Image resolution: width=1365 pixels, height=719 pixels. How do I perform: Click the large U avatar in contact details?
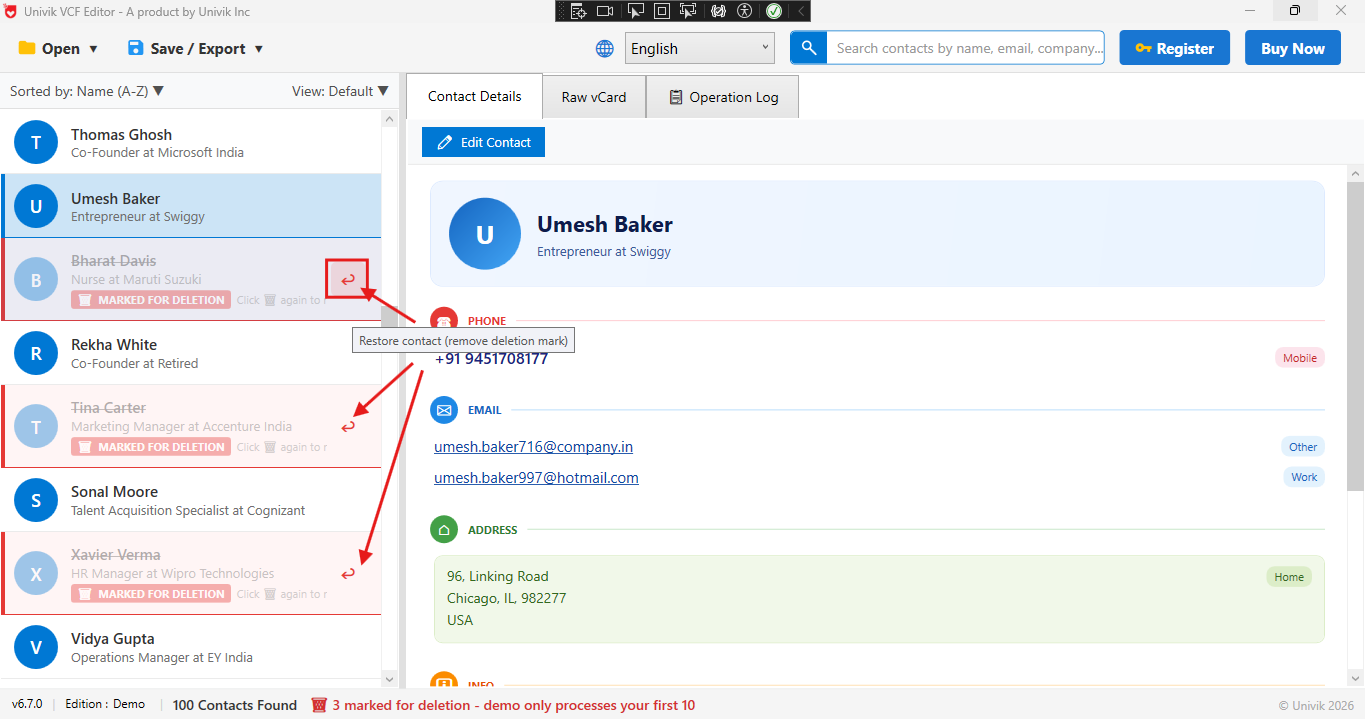[x=485, y=234]
